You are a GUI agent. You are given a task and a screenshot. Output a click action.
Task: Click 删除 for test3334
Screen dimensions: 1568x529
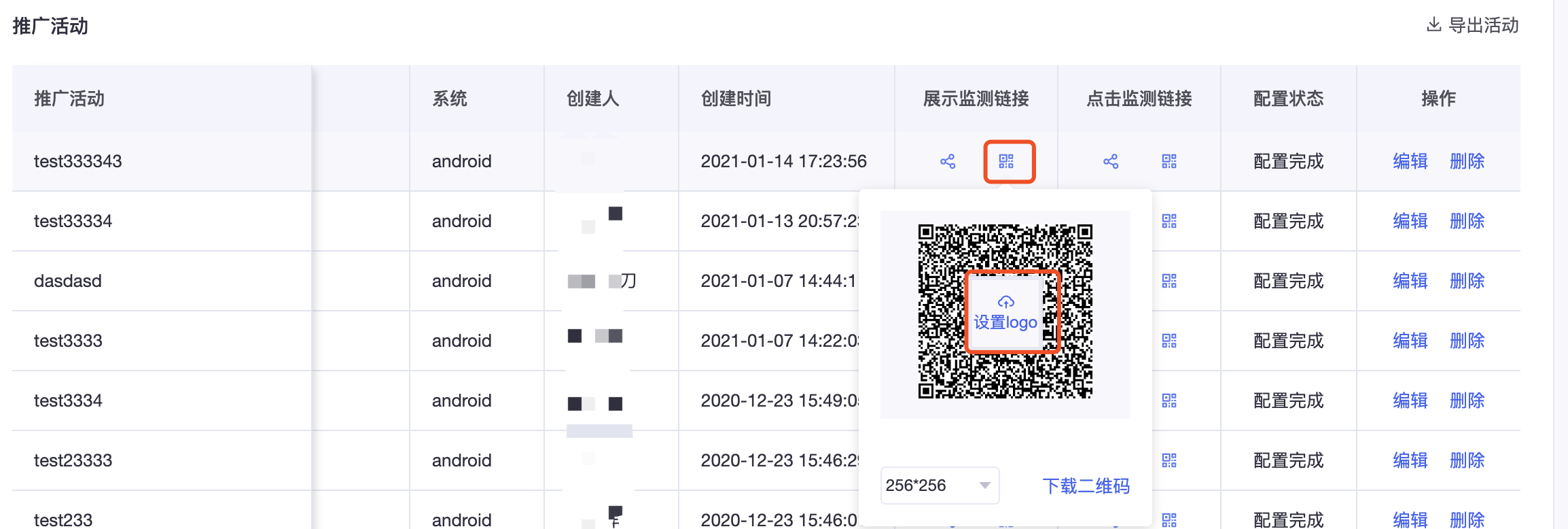point(1467,400)
